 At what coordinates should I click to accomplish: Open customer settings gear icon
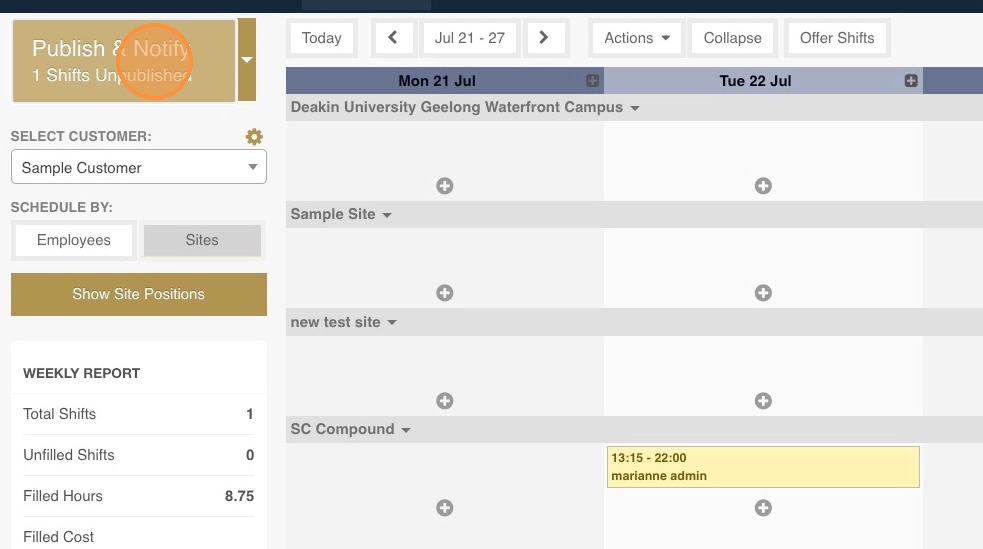[254, 137]
